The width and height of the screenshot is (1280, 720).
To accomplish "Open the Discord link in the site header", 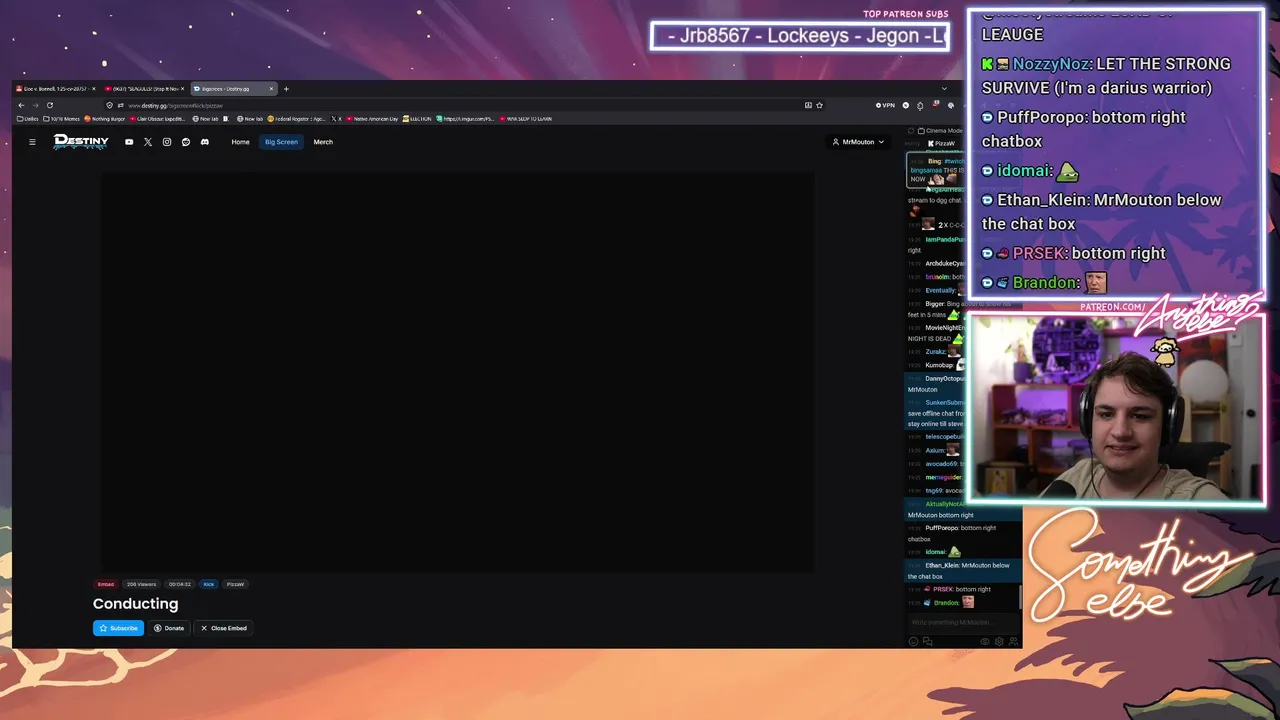I will [x=205, y=142].
